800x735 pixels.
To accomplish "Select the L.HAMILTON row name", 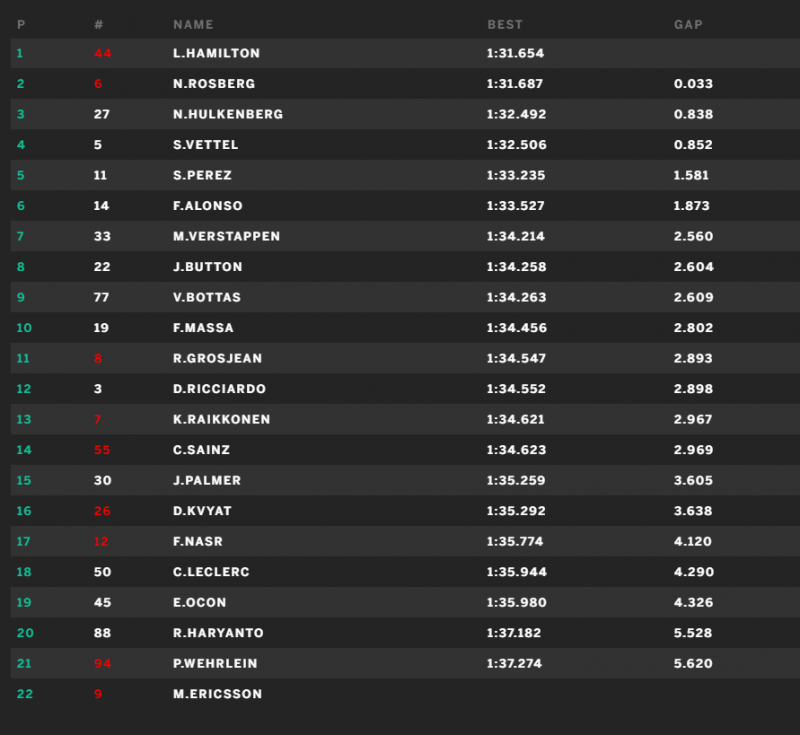I will tap(216, 53).
